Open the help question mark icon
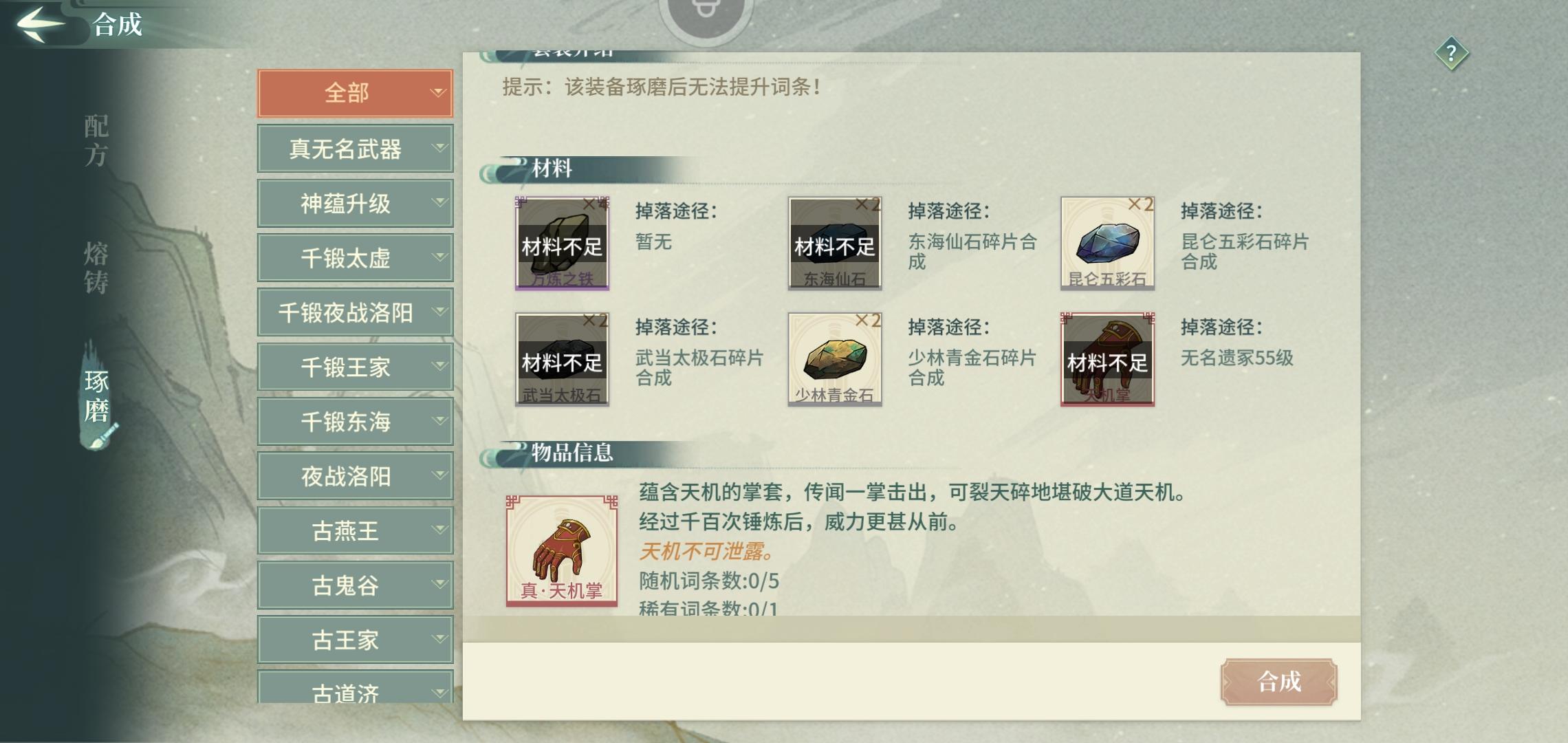1568x743 pixels. 1451,53
